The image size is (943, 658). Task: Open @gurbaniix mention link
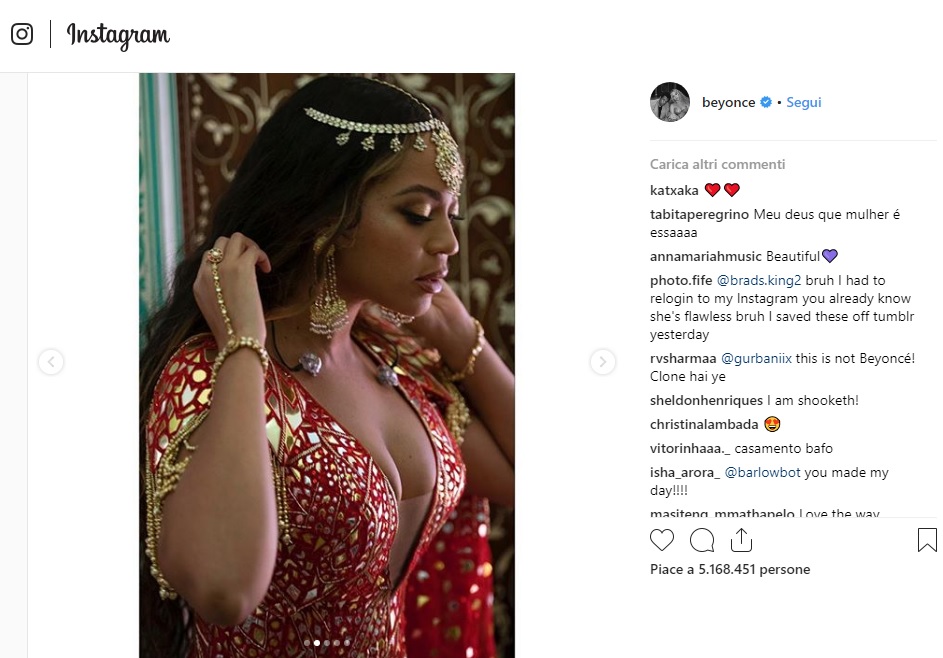pos(749,358)
